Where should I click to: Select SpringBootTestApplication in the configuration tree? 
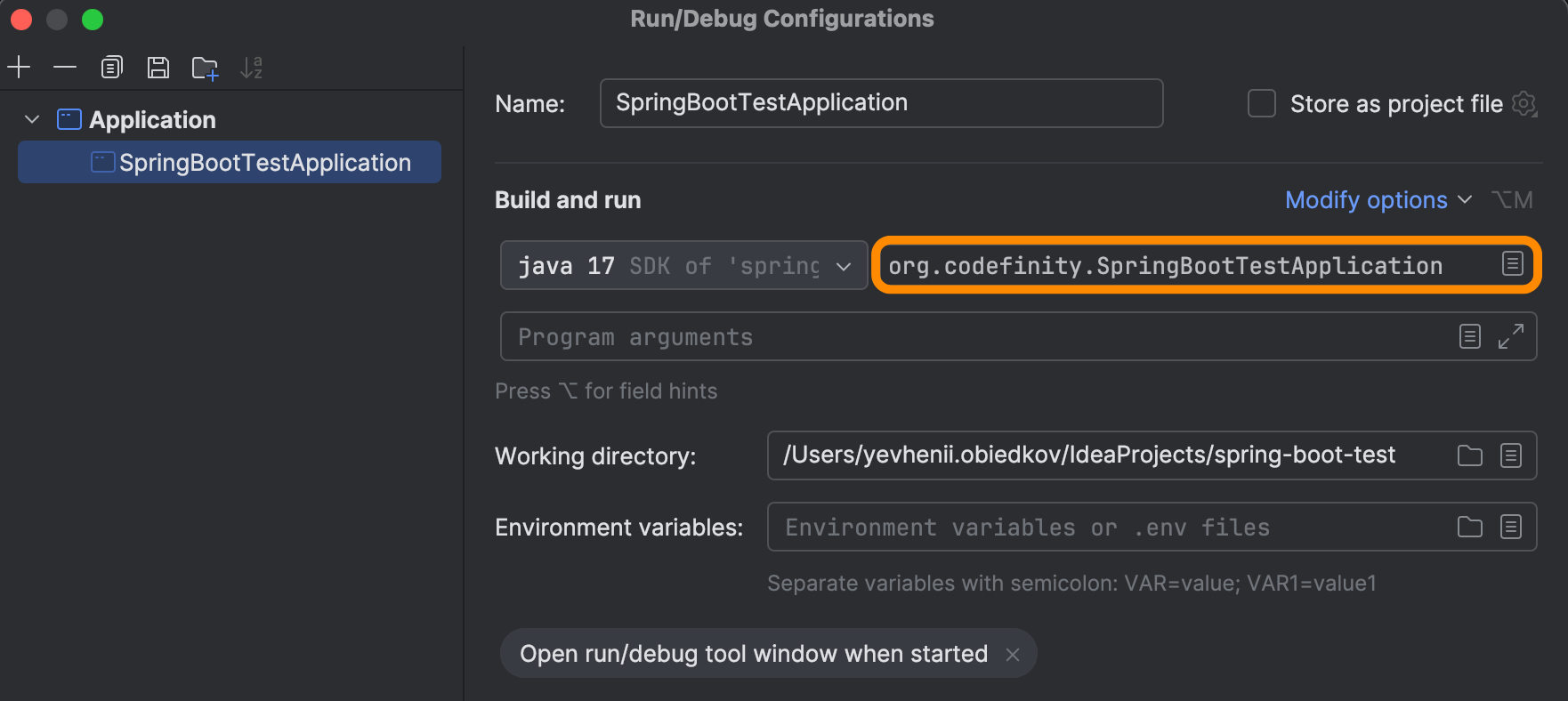tap(230, 162)
